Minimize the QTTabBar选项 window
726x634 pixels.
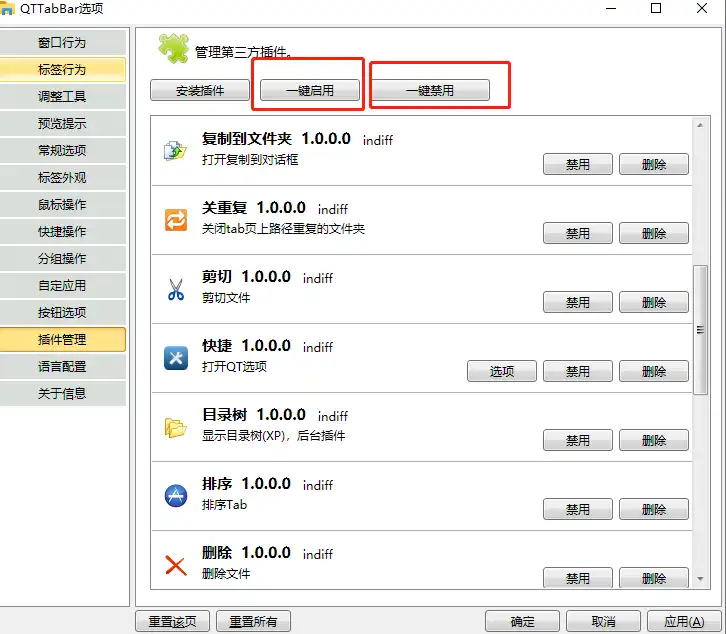611,8
